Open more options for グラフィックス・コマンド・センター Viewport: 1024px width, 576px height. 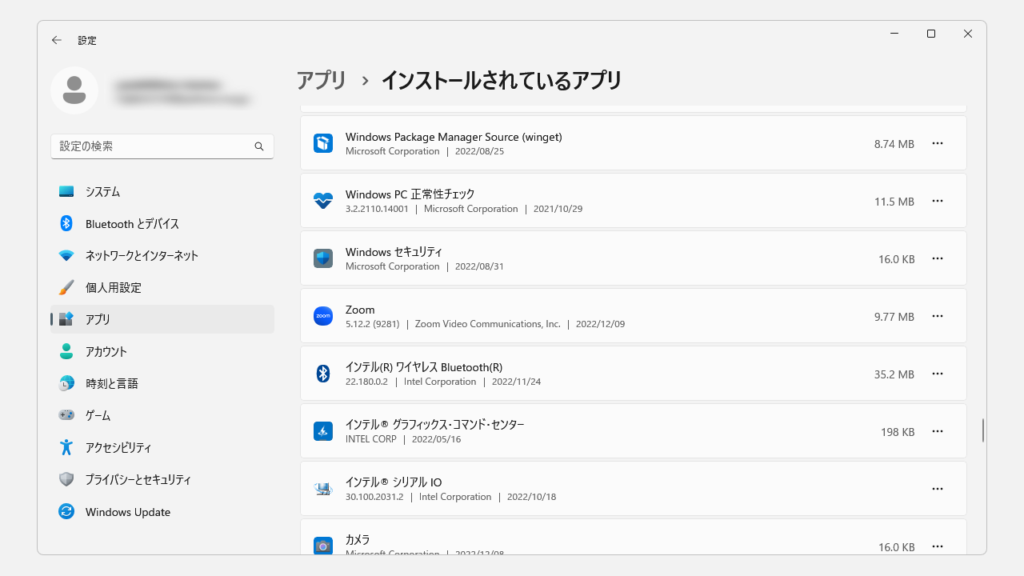click(x=937, y=431)
